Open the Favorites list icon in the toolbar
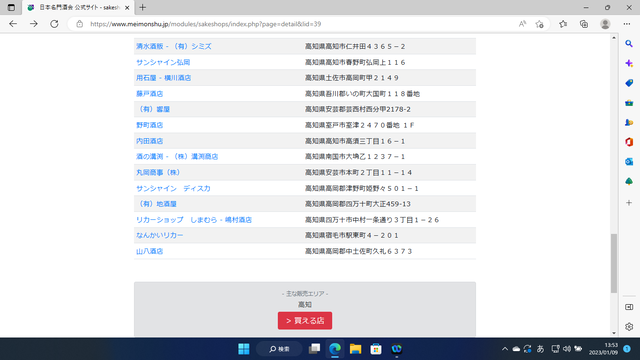Screen dimensions: 640x360 tap(563, 24)
